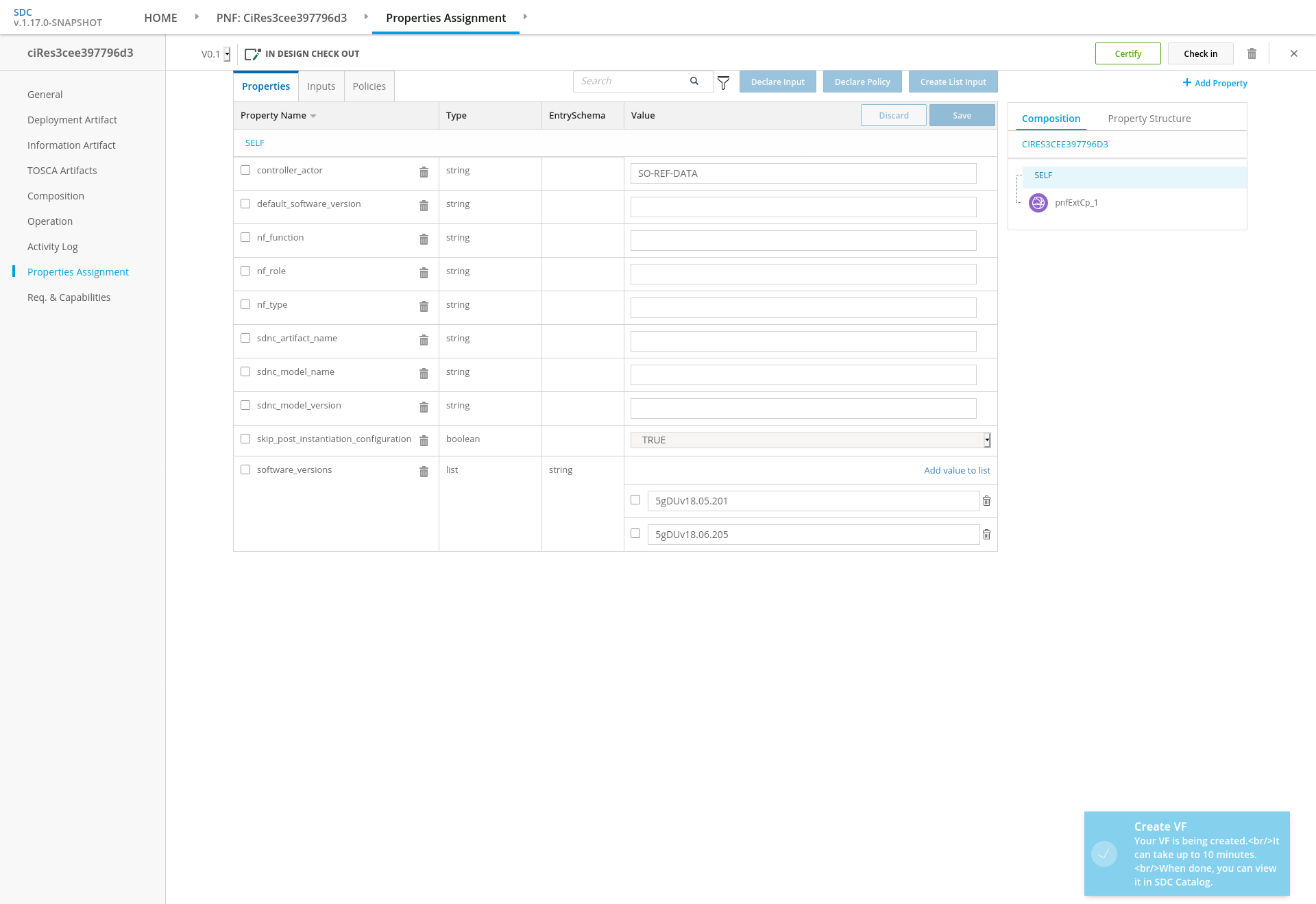Click the nf_role value input field

click(803, 274)
